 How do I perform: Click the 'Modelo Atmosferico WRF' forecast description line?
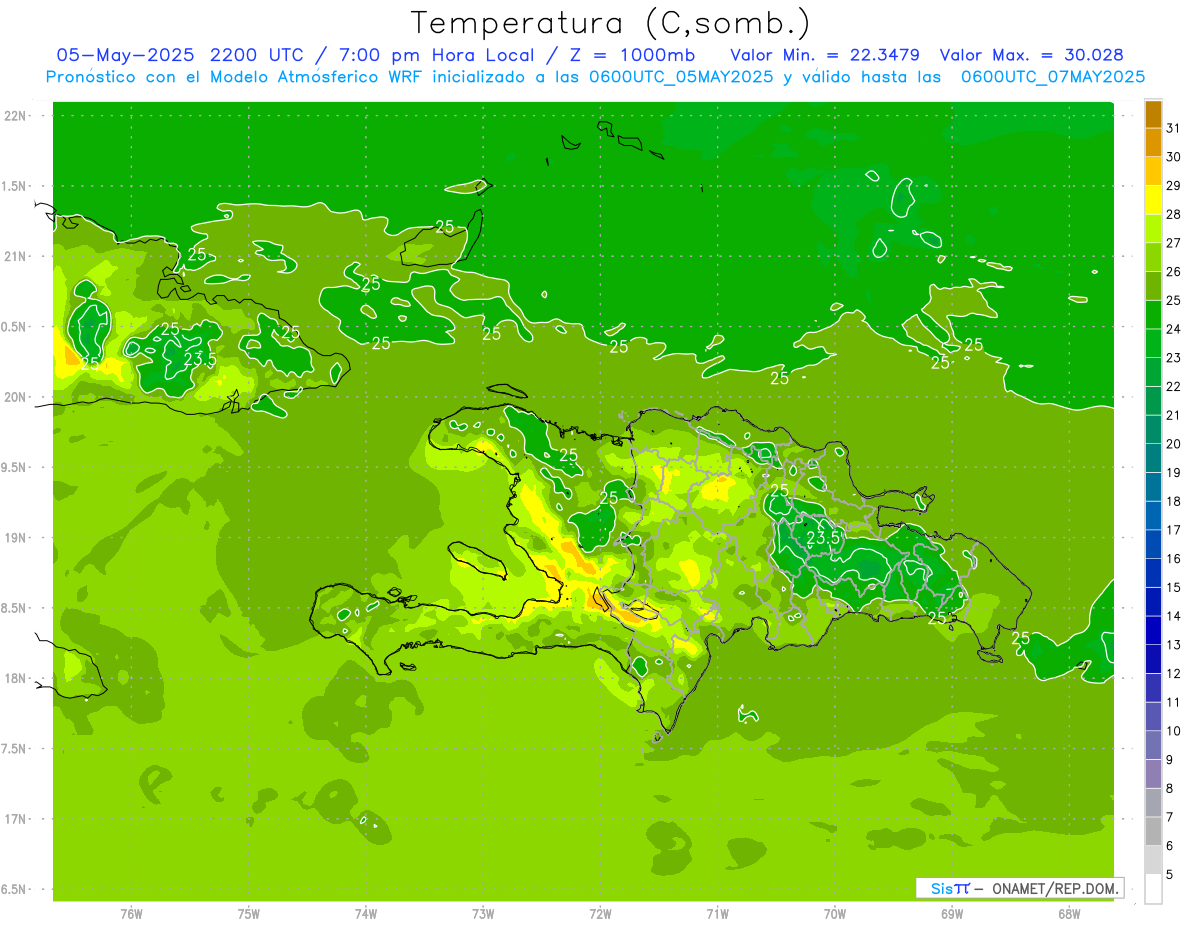tap(595, 76)
